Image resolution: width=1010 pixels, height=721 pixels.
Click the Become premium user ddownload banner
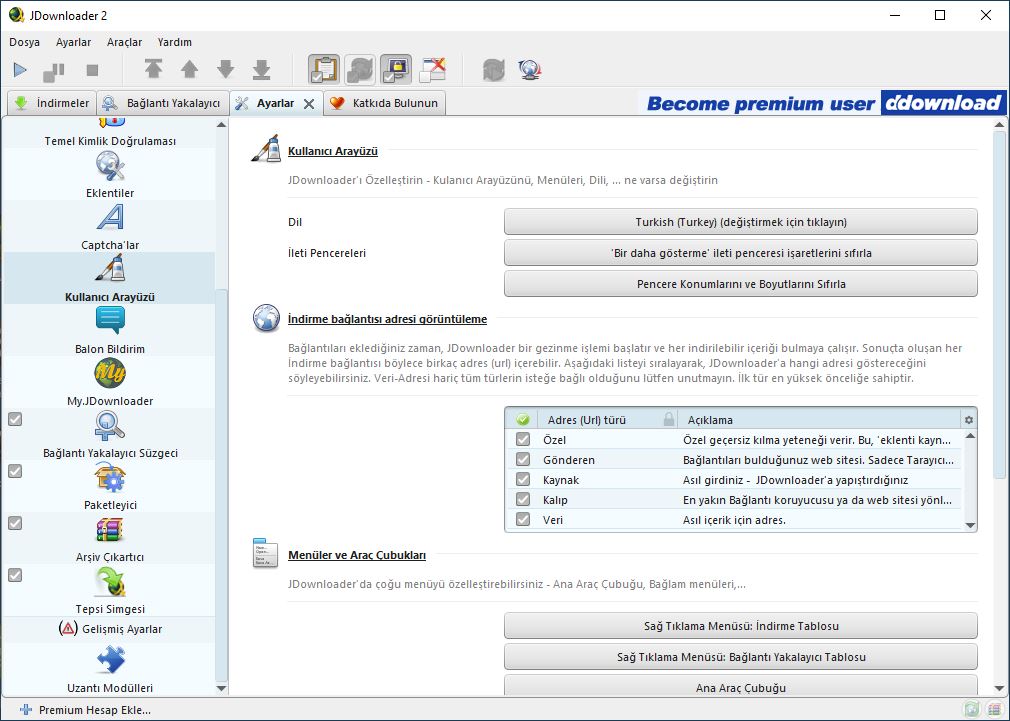point(823,103)
